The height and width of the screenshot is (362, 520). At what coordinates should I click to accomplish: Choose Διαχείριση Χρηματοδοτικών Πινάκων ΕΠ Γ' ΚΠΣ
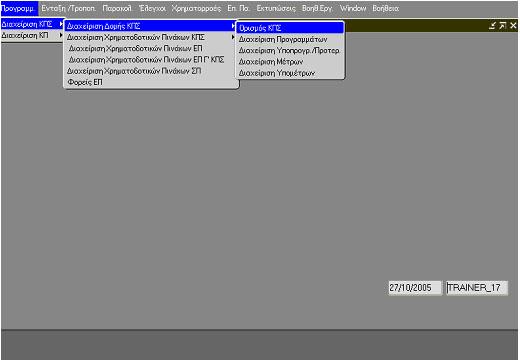[151, 60]
